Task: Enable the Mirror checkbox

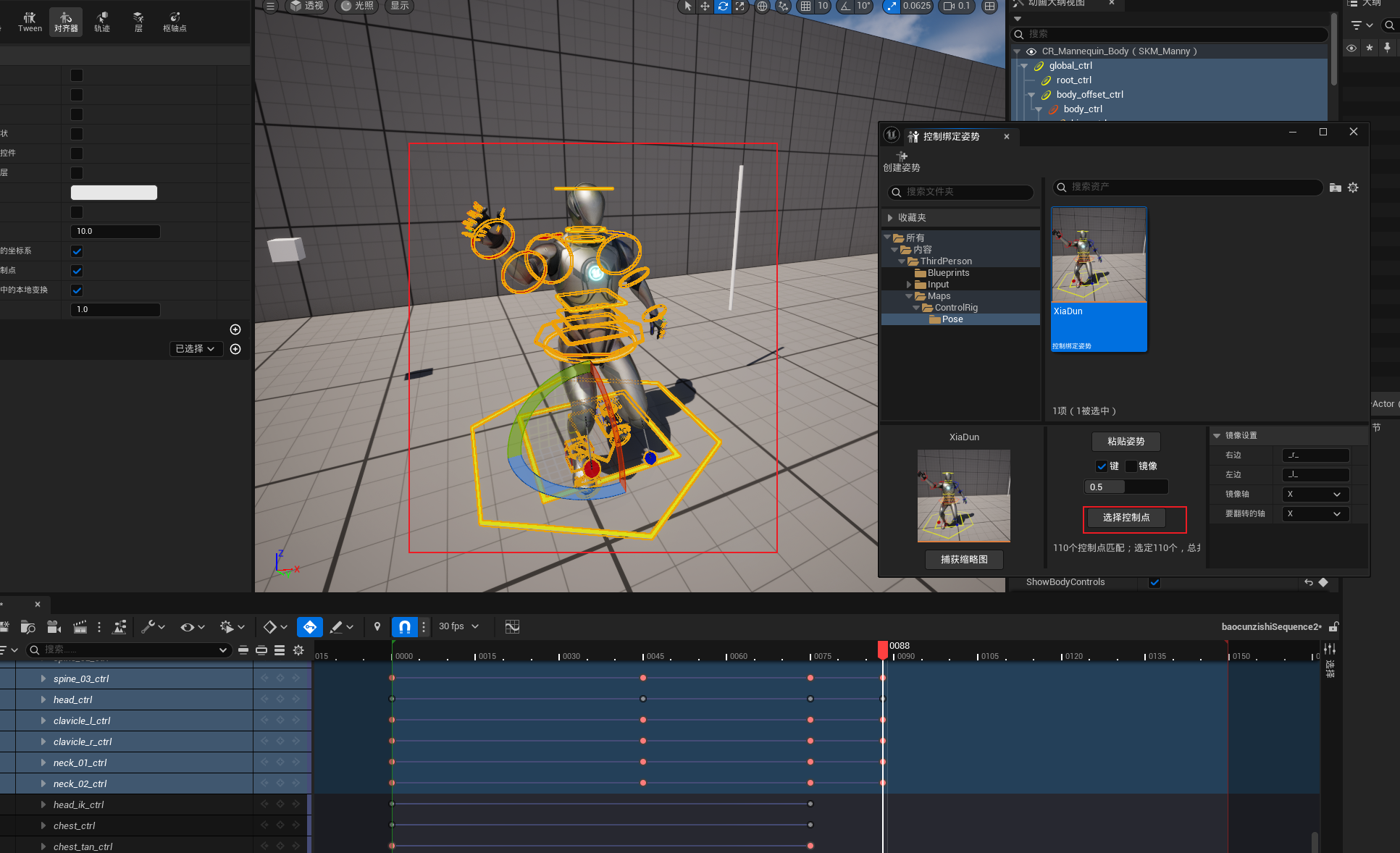Action: (x=1131, y=466)
